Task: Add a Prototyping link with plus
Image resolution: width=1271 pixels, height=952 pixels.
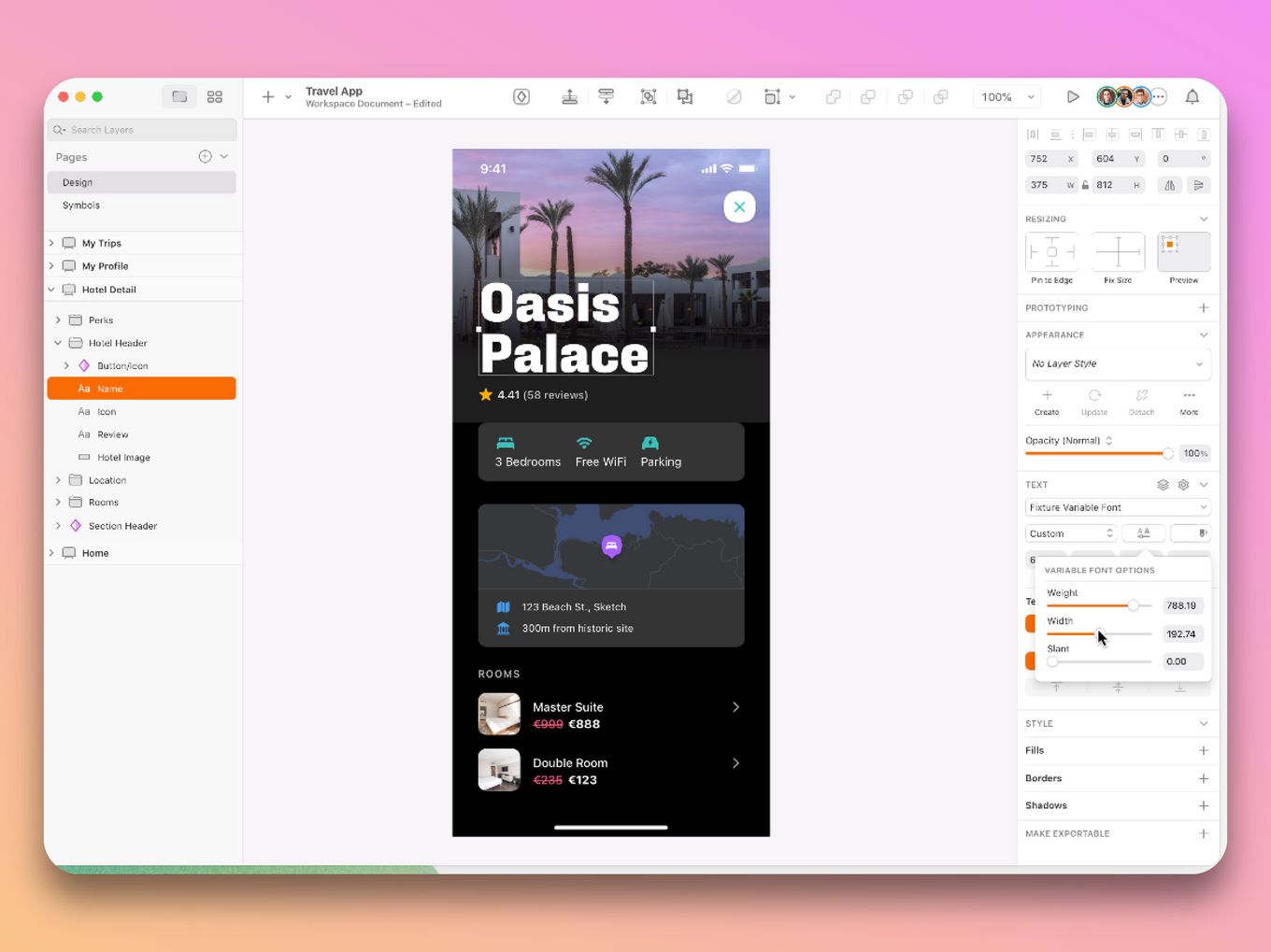Action: (1204, 307)
